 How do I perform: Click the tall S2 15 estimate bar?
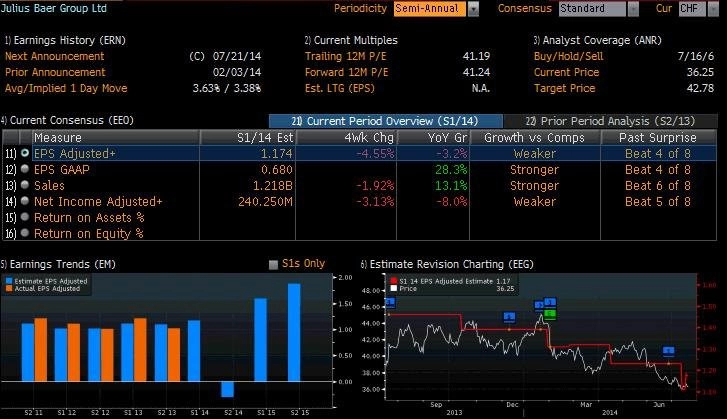[294, 333]
